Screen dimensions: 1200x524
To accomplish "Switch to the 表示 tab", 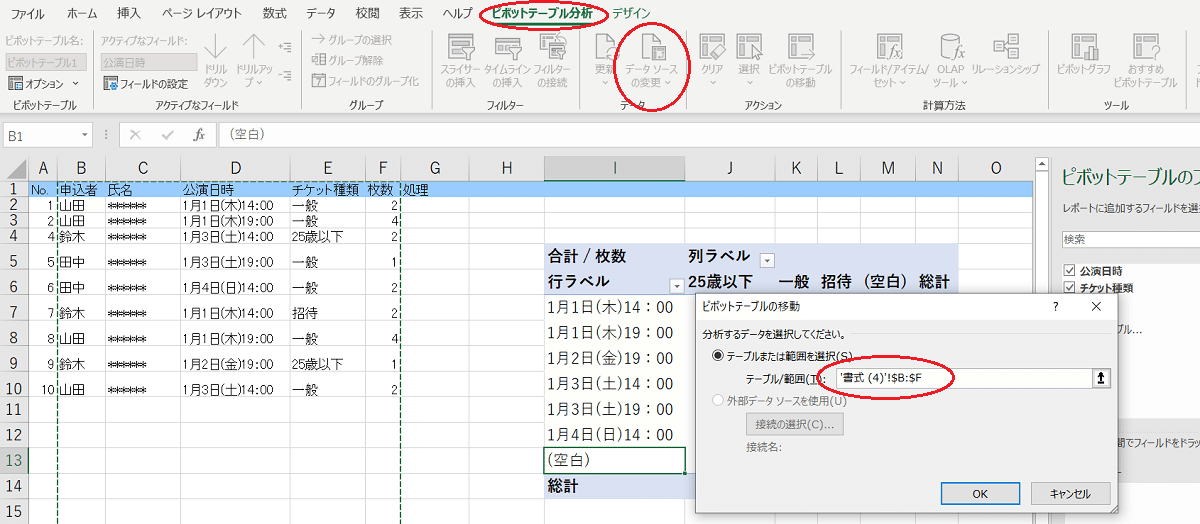I will (410, 14).
